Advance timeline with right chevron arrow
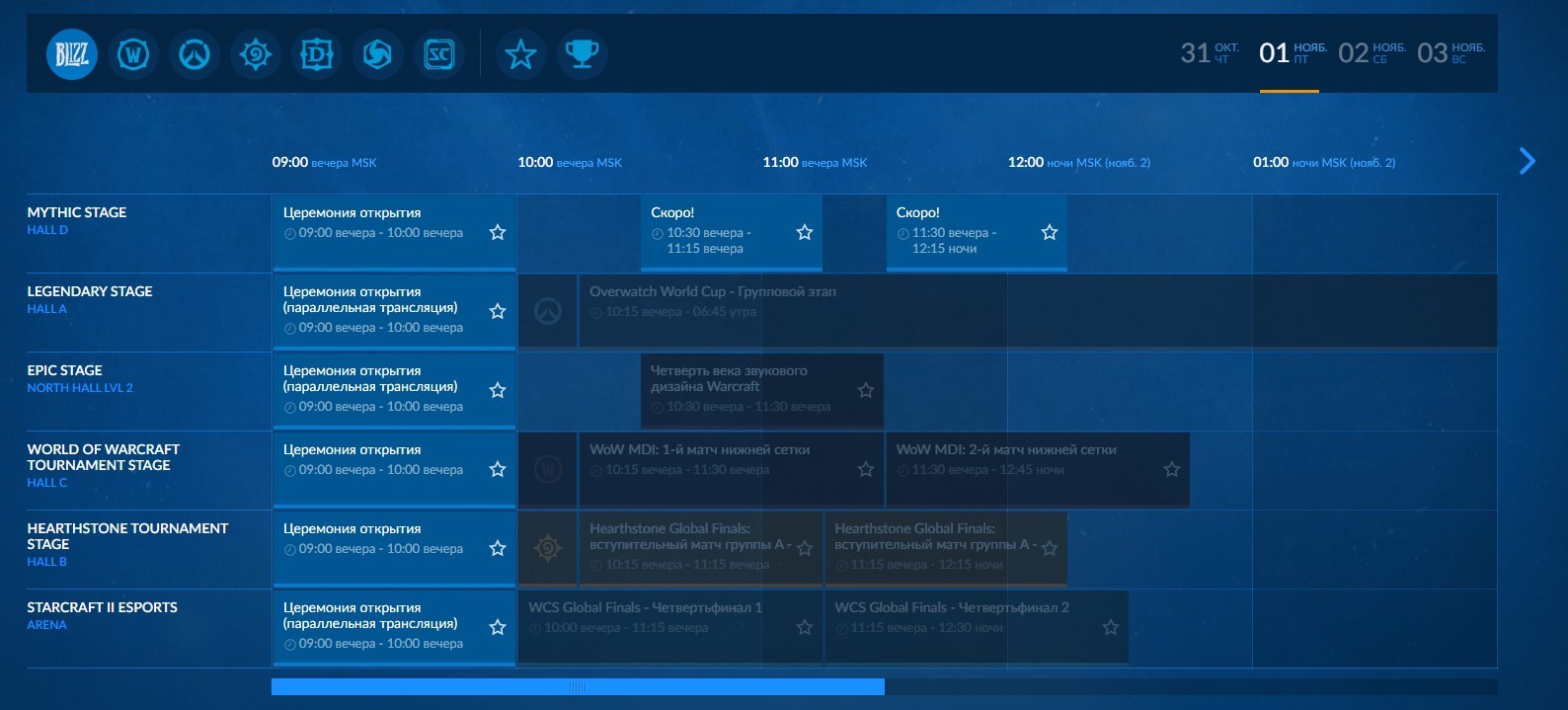 (x=1528, y=161)
